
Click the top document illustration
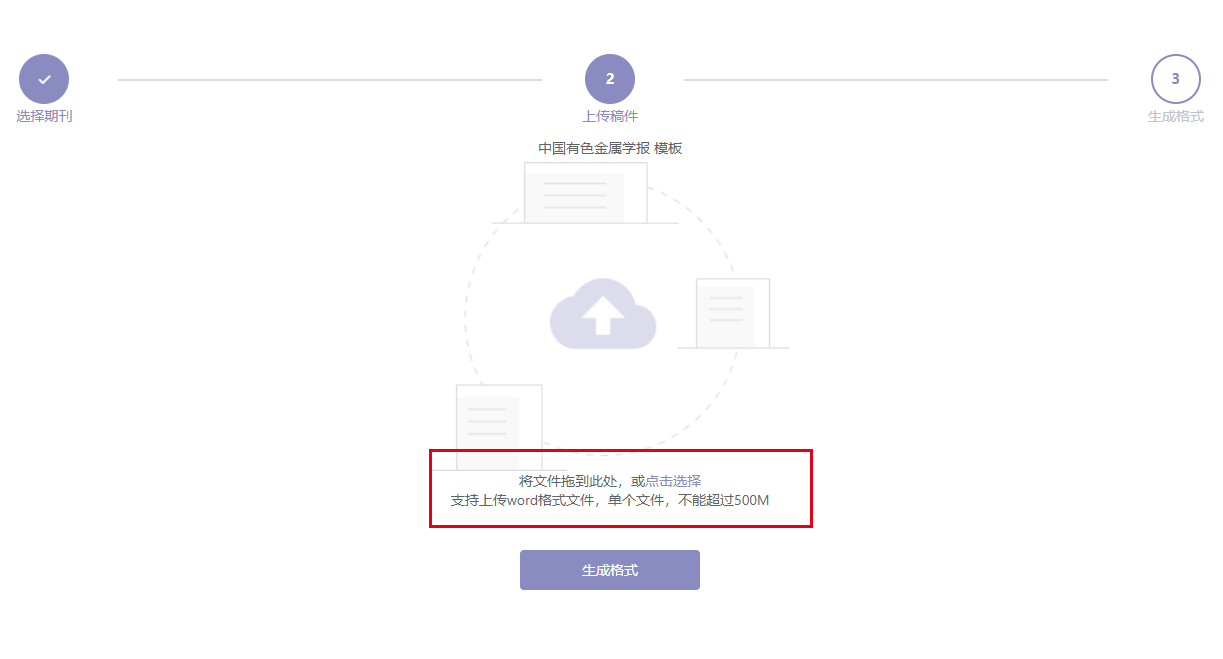[x=585, y=193]
